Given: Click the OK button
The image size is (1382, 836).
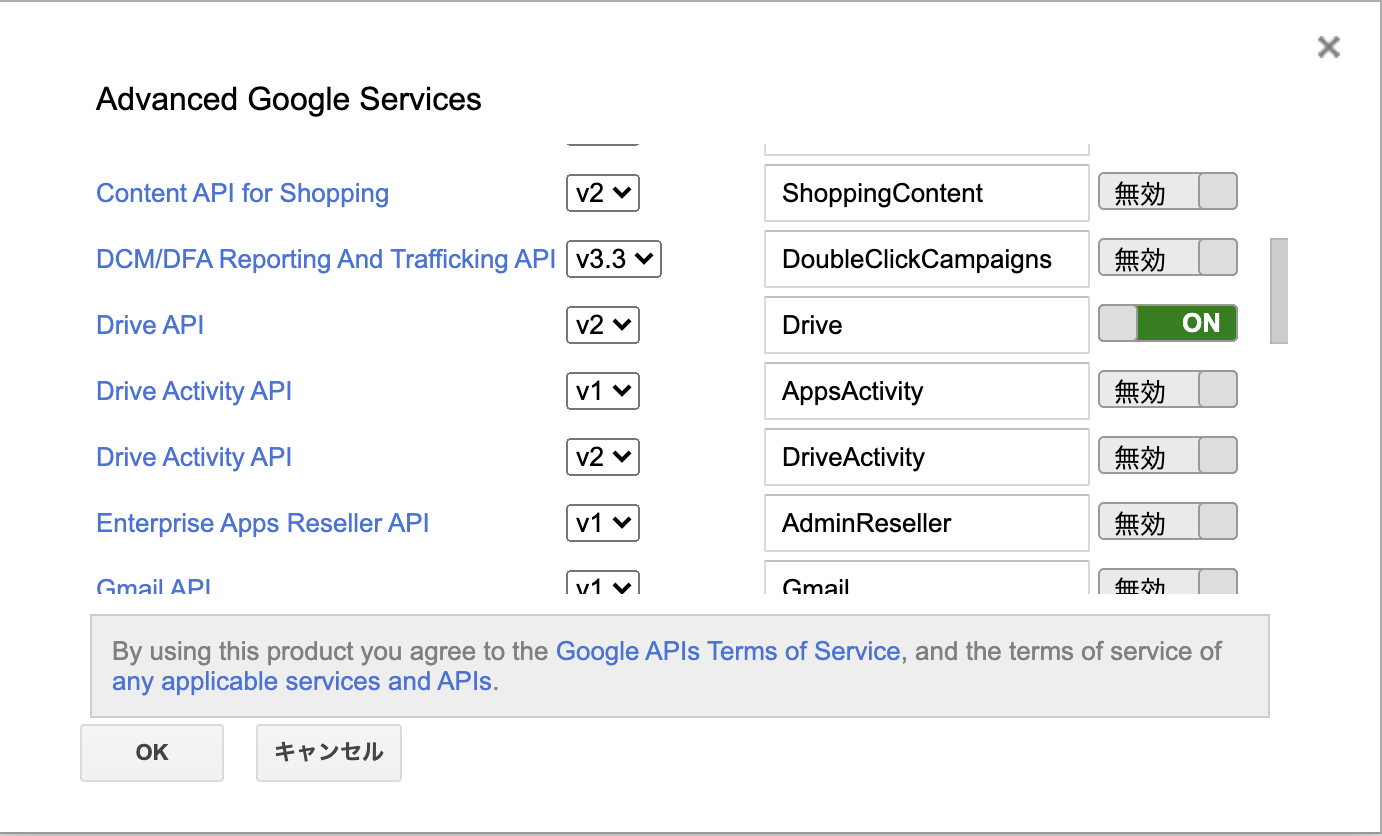Looking at the screenshot, I should [152, 753].
